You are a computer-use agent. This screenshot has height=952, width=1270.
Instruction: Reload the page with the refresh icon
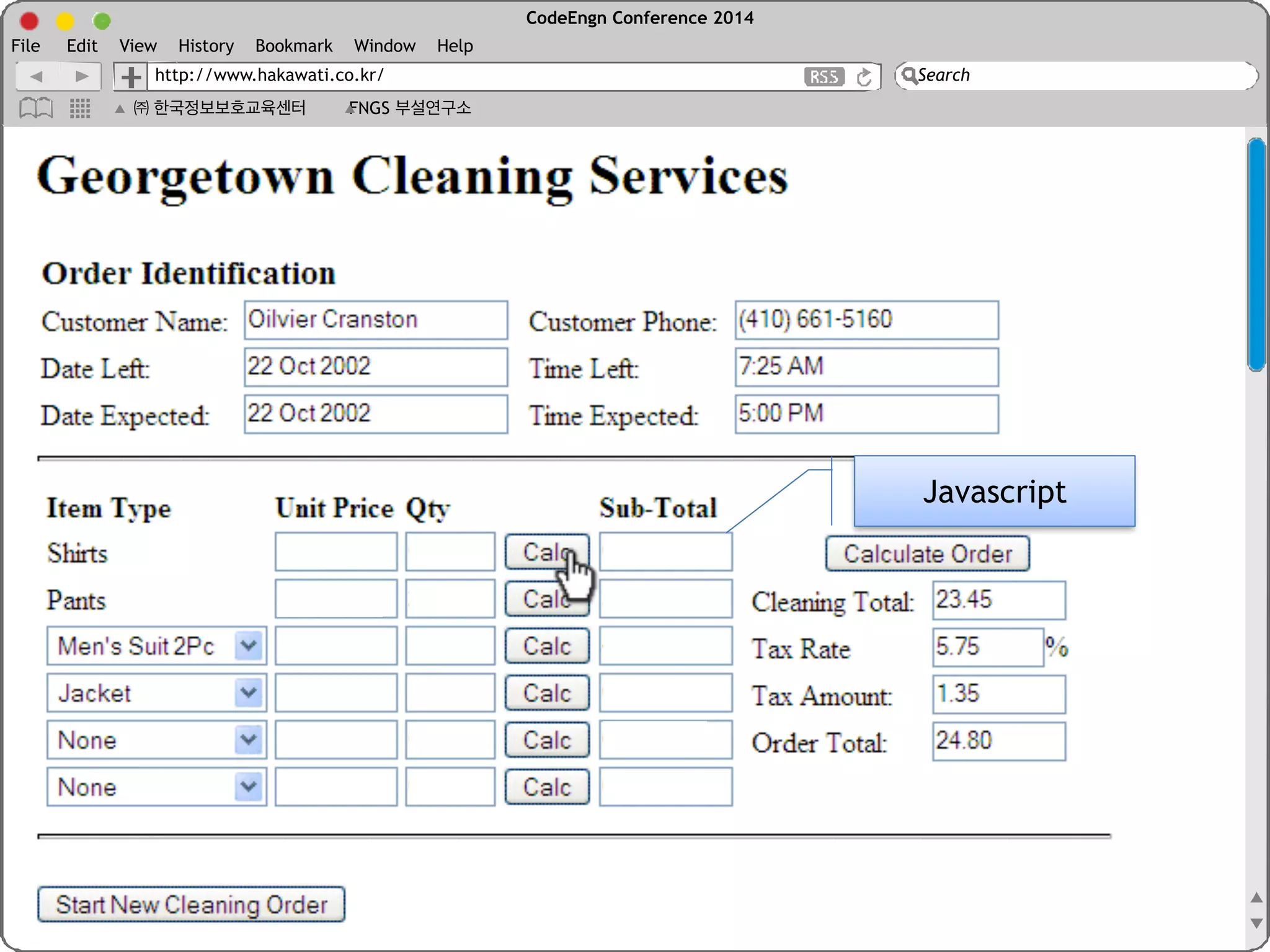coord(864,77)
